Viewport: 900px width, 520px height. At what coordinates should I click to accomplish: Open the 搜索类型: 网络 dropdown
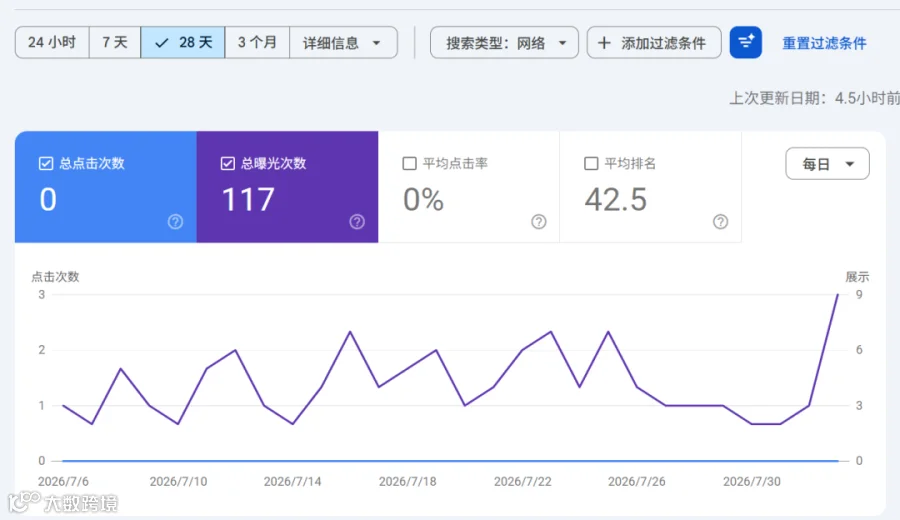click(505, 42)
